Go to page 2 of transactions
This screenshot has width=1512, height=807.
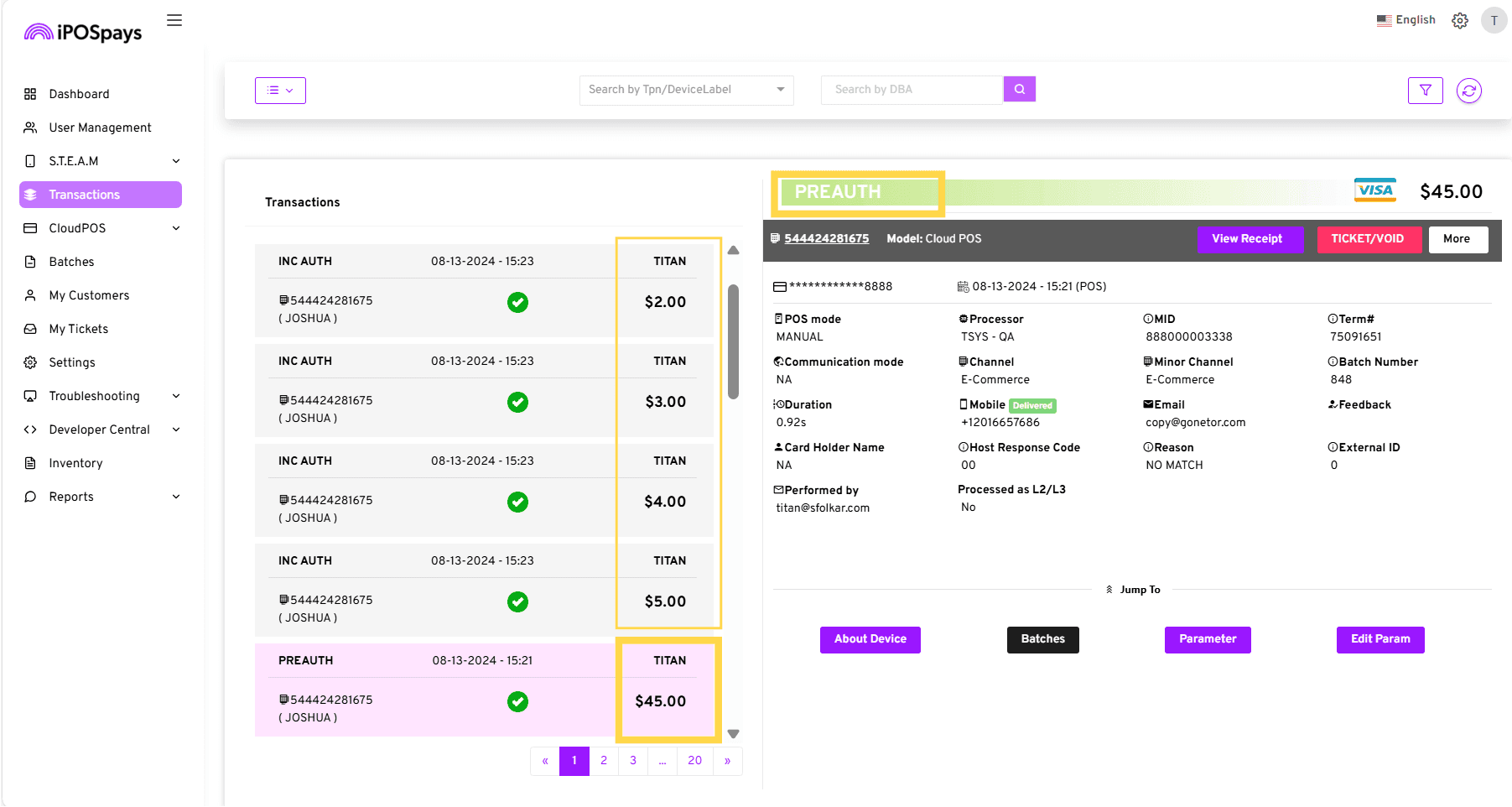tap(604, 761)
